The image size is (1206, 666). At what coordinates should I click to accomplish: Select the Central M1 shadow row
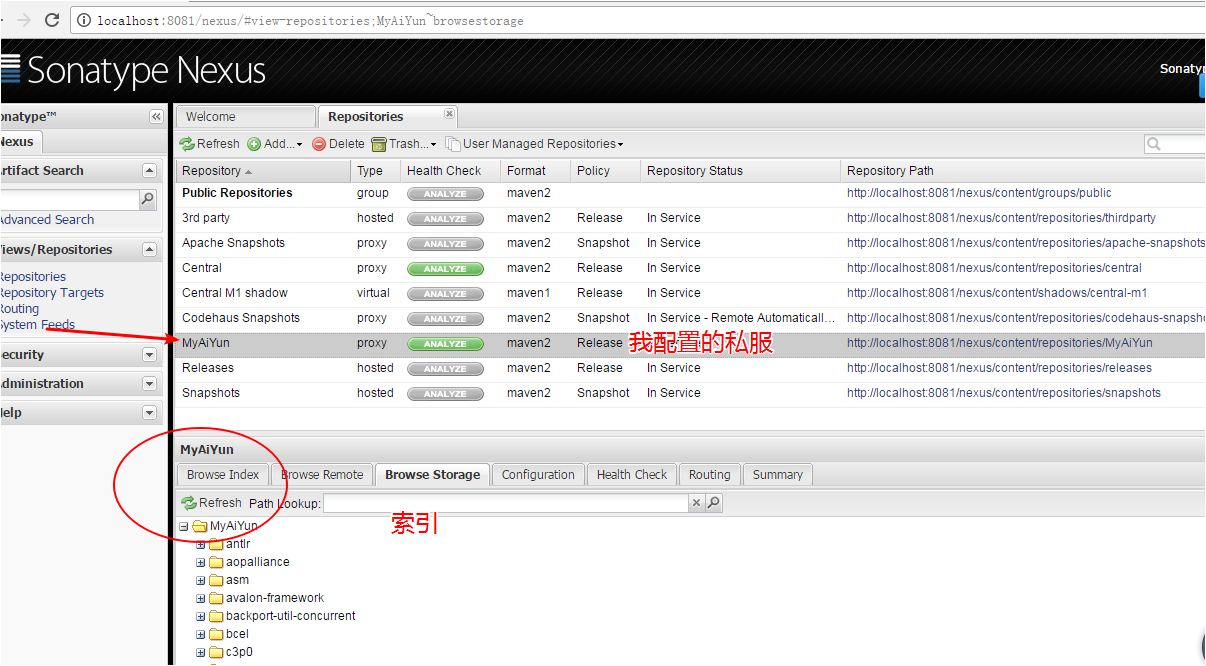click(x=691, y=293)
